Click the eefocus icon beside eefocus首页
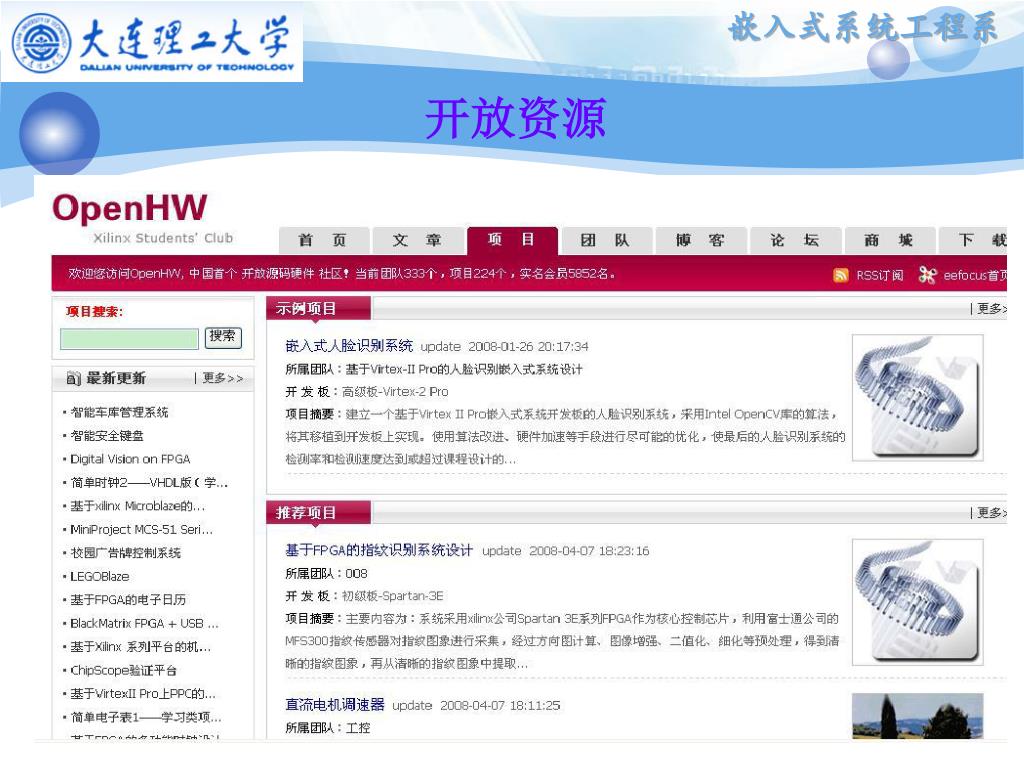This screenshot has height=768, width=1024. (927, 275)
